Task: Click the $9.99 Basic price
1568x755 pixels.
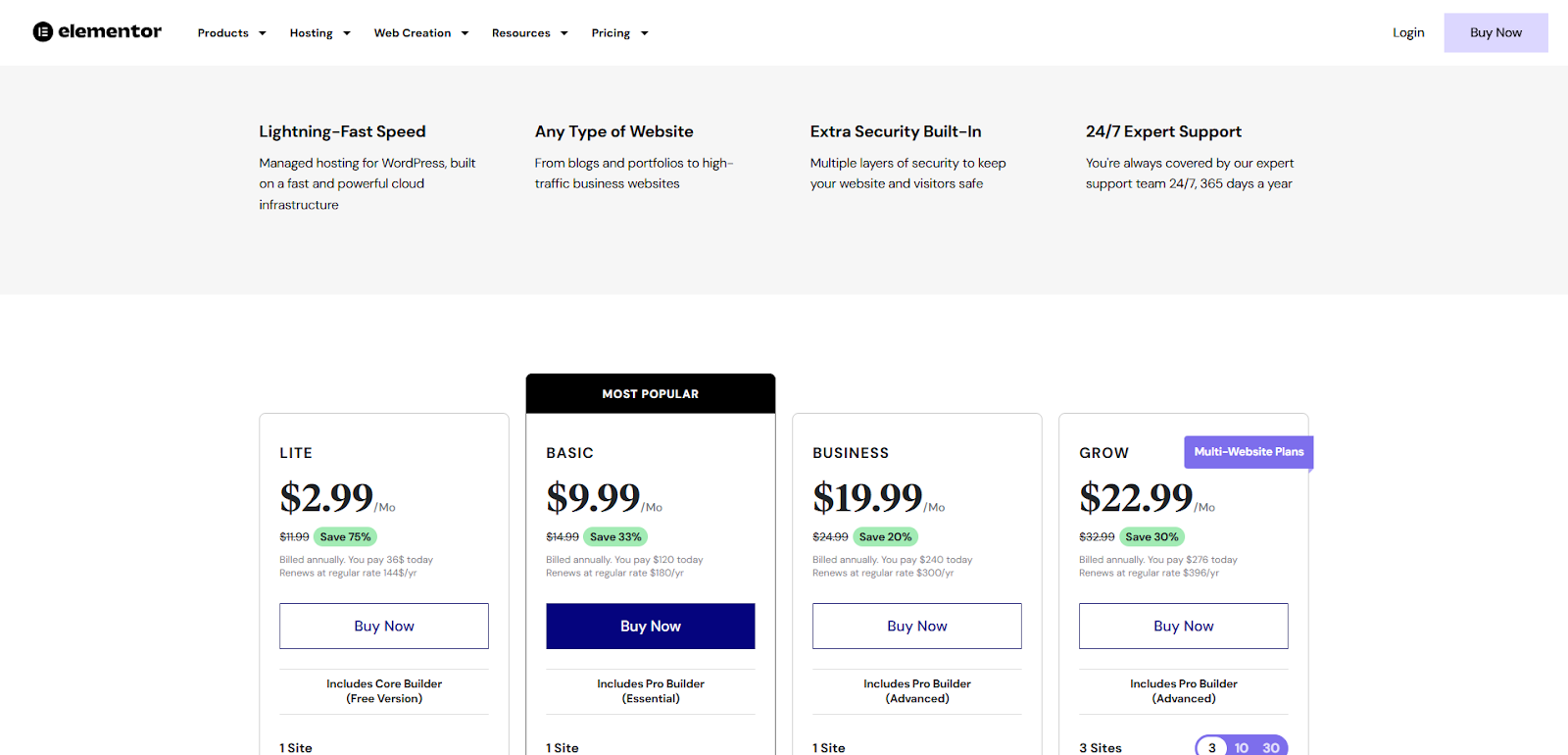Action: coord(593,498)
